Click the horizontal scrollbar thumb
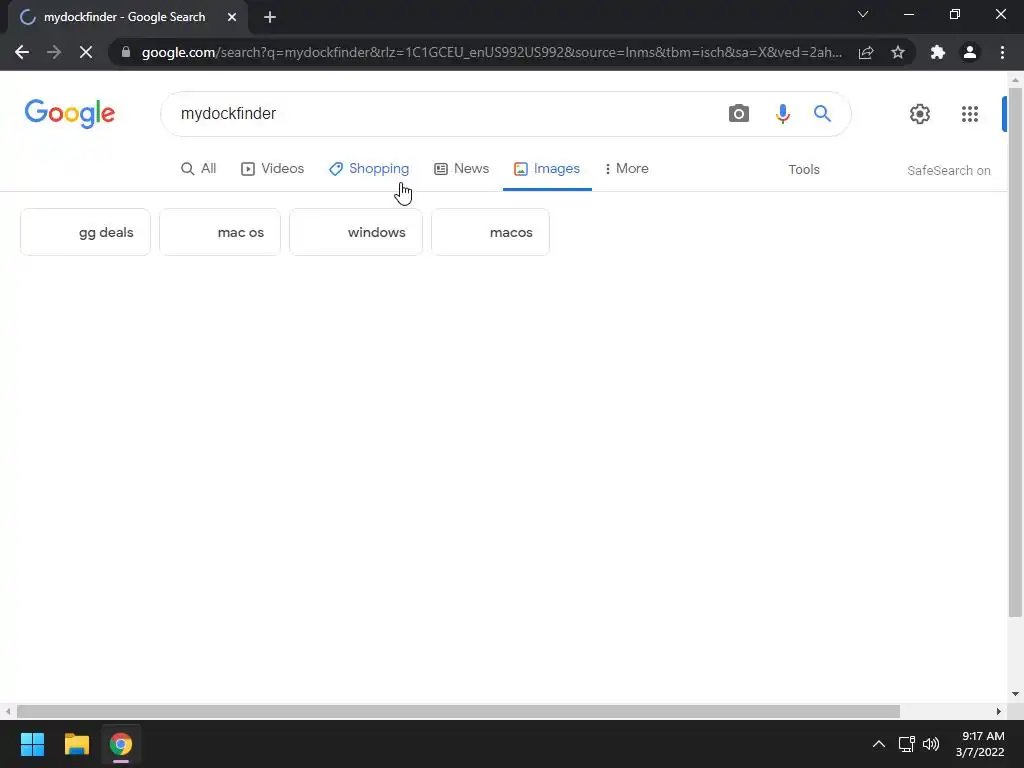1024x768 pixels. point(458,711)
